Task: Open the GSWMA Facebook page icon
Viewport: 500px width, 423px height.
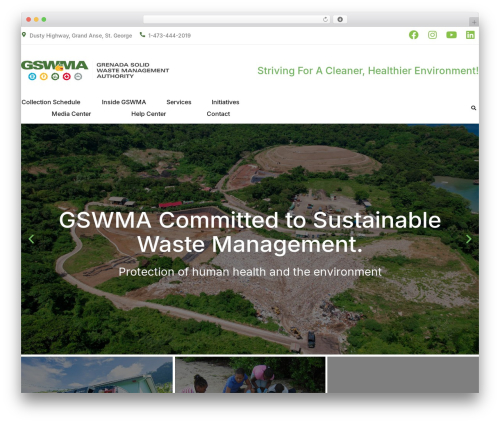Action: pyautogui.click(x=413, y=35)
